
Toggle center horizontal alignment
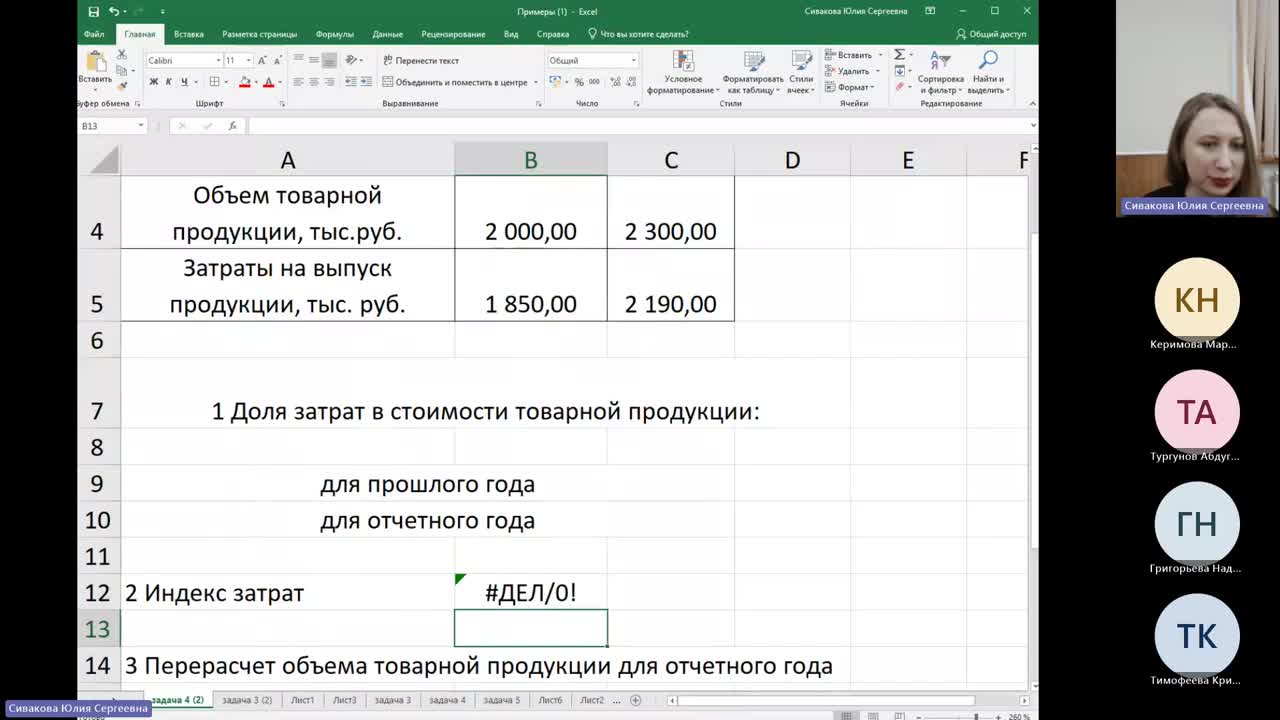(313, 82)
